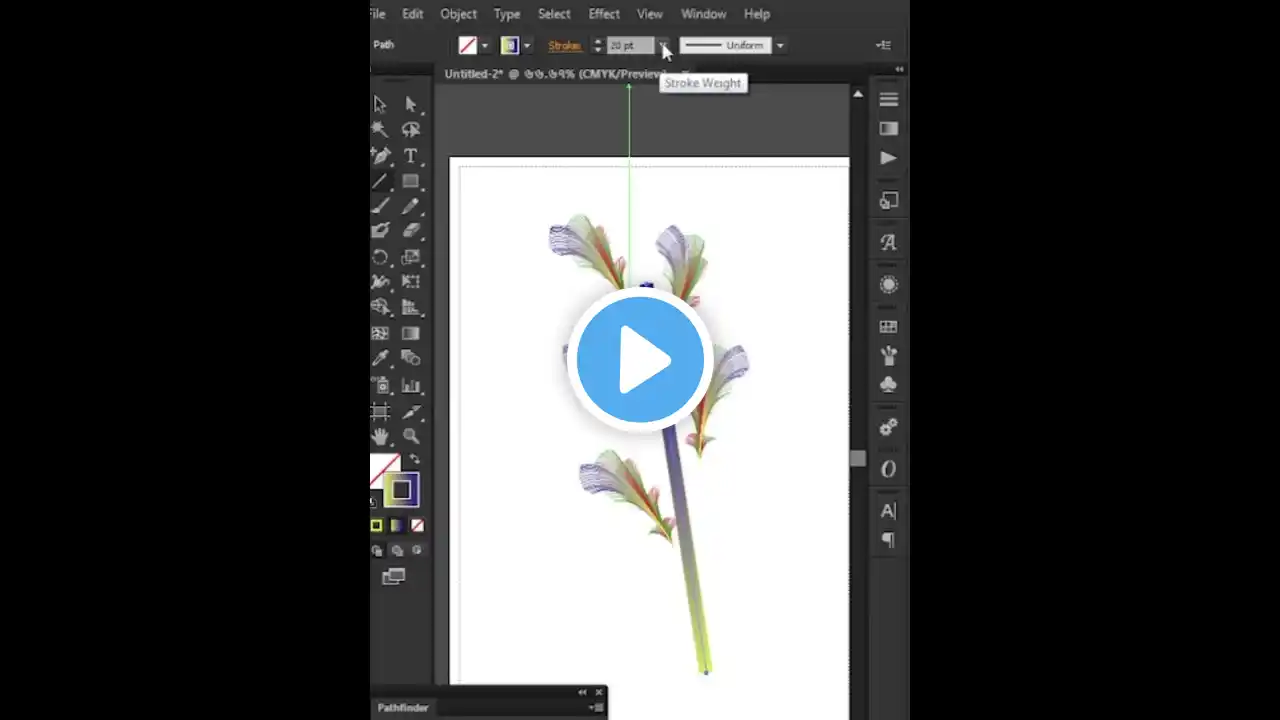Choose the Gradient tool in Tools panel
Image resolution: width=1280 pixels, height=720 pixels.
pyautogui.click(x=410, y=333)
